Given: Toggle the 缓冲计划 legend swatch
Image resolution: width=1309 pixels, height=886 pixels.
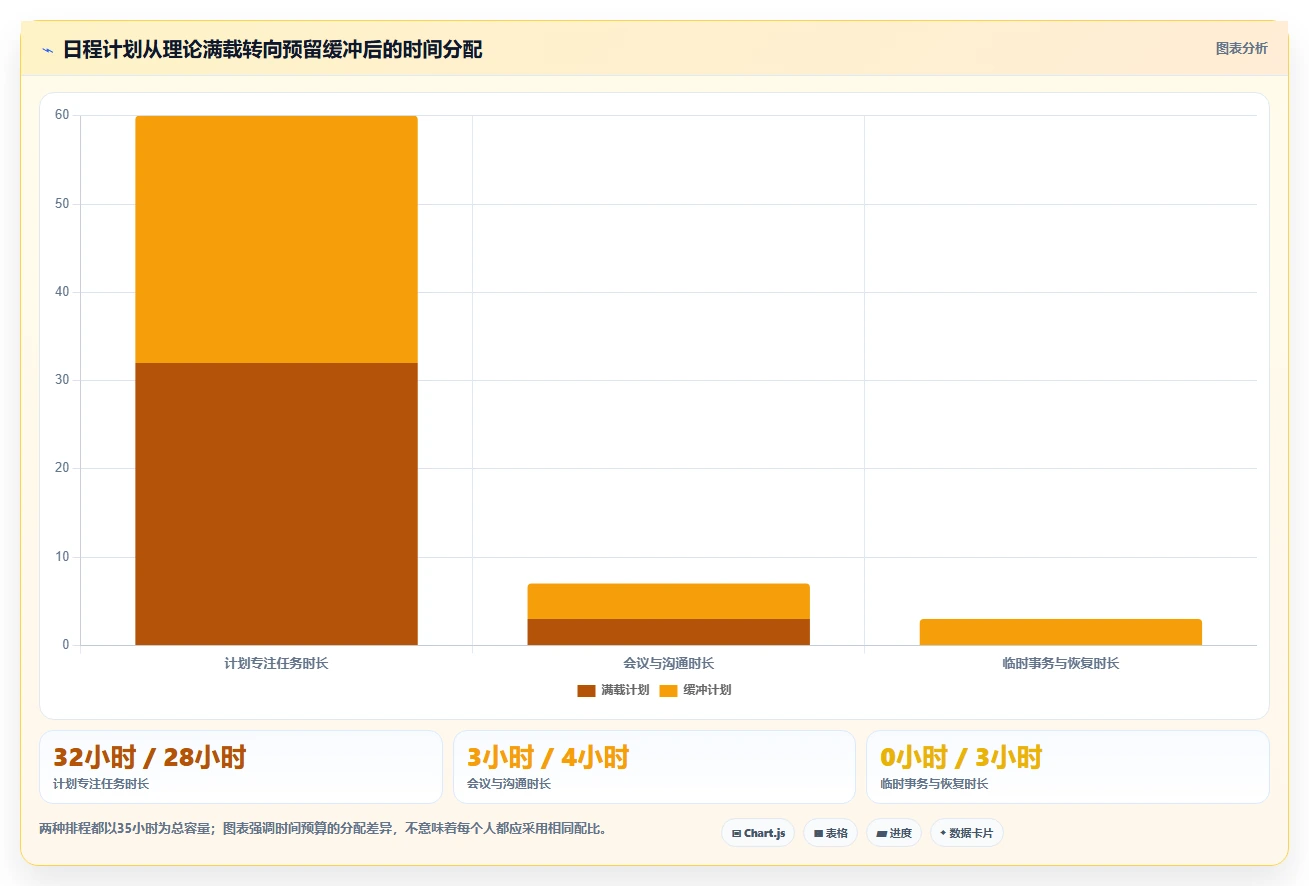Looking at the screenshot, I should pyautogui.click(x=668, y=691).
